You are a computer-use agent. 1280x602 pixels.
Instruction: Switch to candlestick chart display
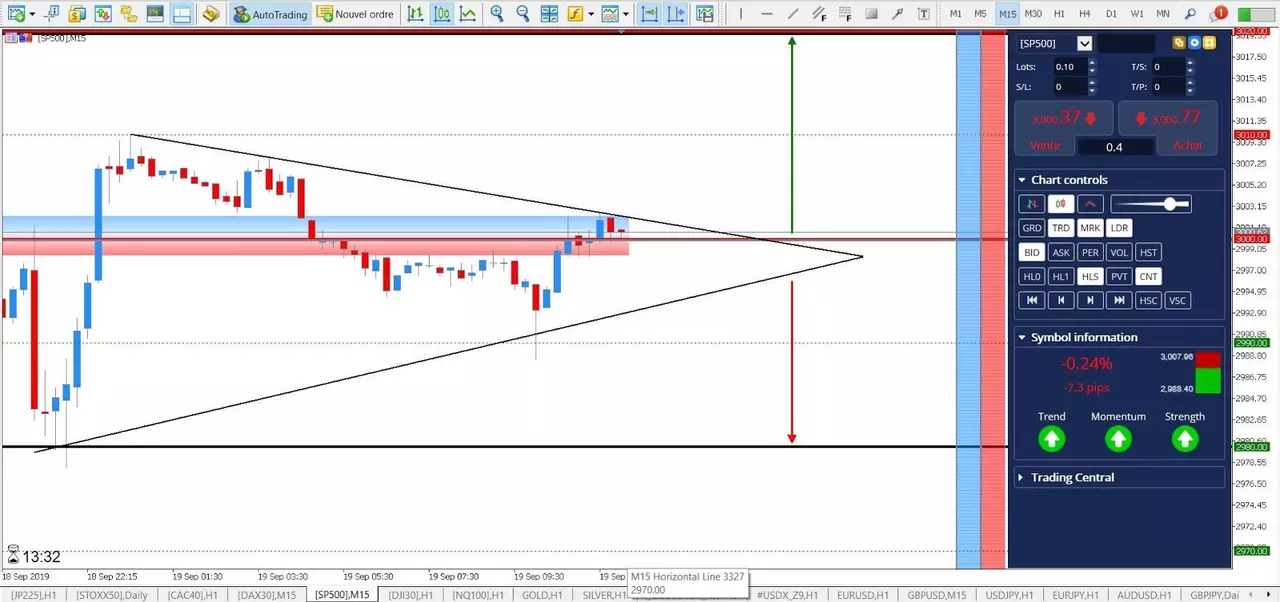[x=441, y=14]
